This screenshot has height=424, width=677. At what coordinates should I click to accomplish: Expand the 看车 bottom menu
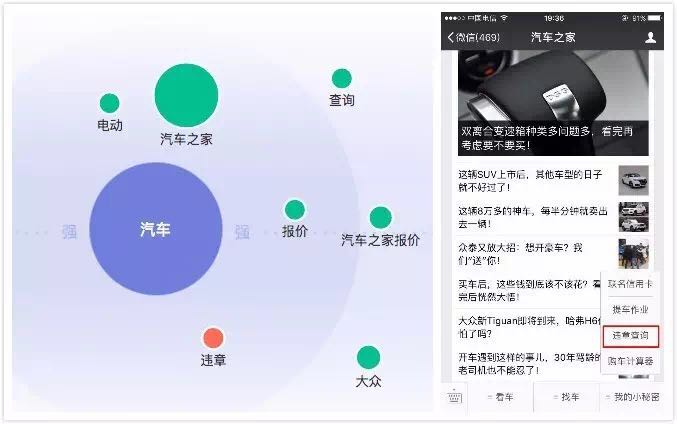500,397
